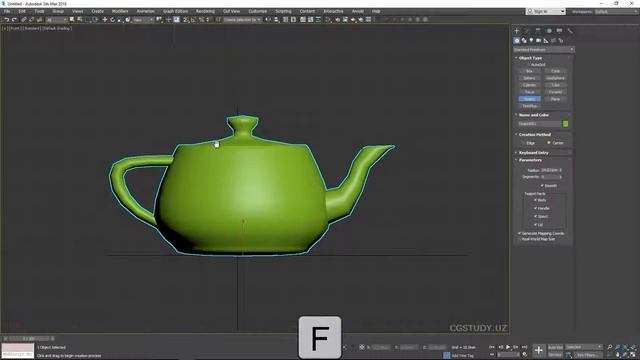The width and height of the screenshot is (640, 360).
Task: Open Time Configuration icon near frame field
Action: coord(524,355)
